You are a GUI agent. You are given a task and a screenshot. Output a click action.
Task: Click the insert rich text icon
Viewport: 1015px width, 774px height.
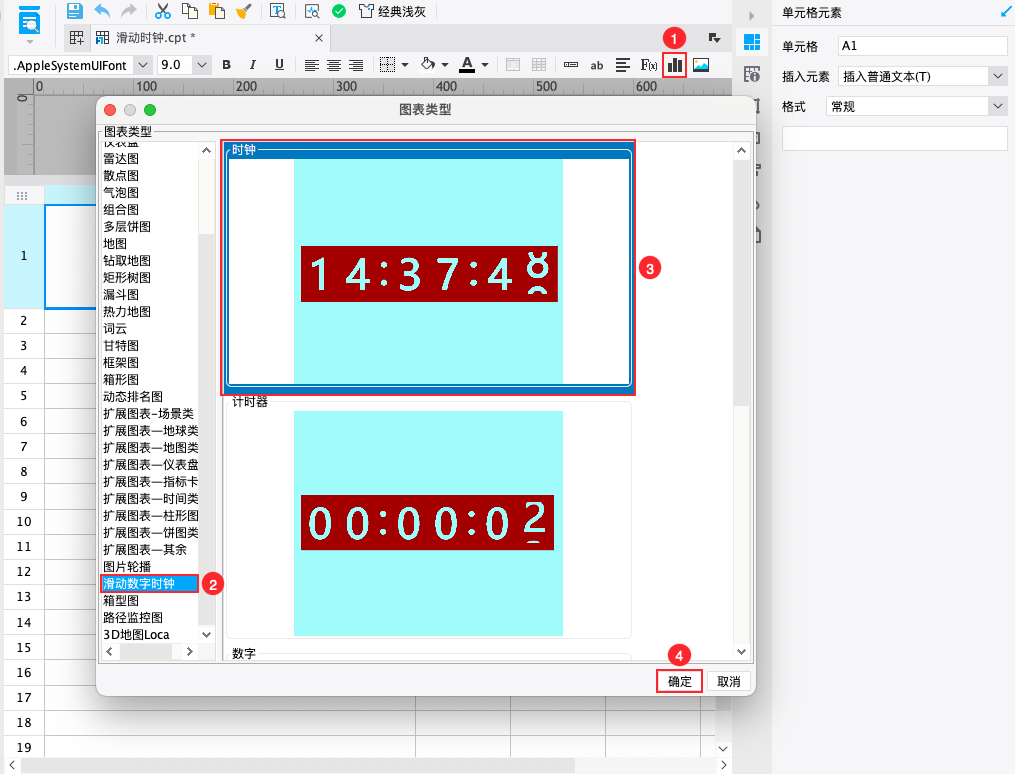point(623,65)
